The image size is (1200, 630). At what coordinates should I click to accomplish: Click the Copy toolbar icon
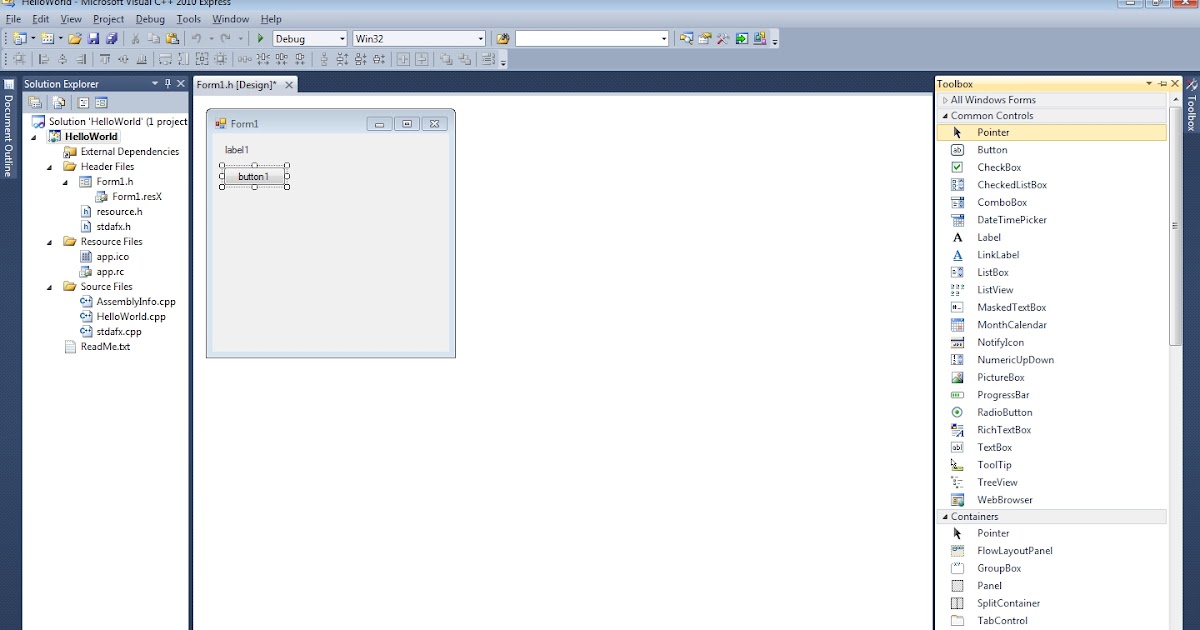(x=153, y=38)
